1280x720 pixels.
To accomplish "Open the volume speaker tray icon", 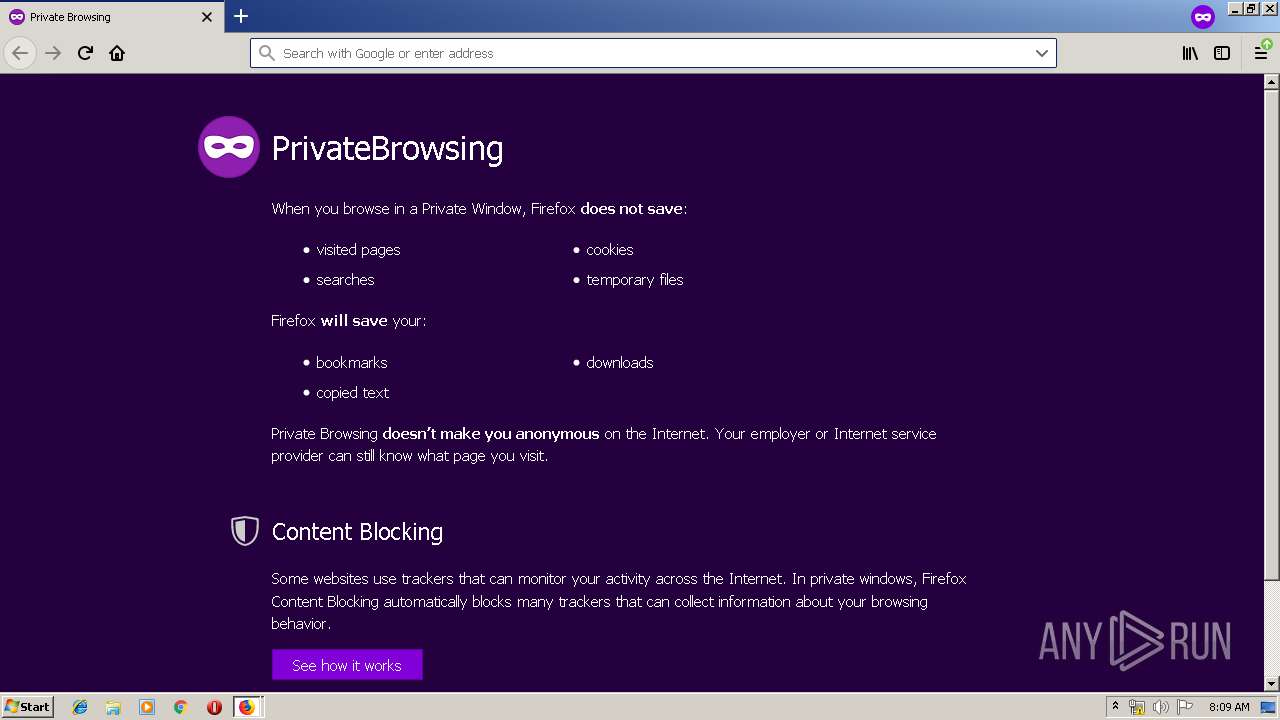I will pos(1161,707).
